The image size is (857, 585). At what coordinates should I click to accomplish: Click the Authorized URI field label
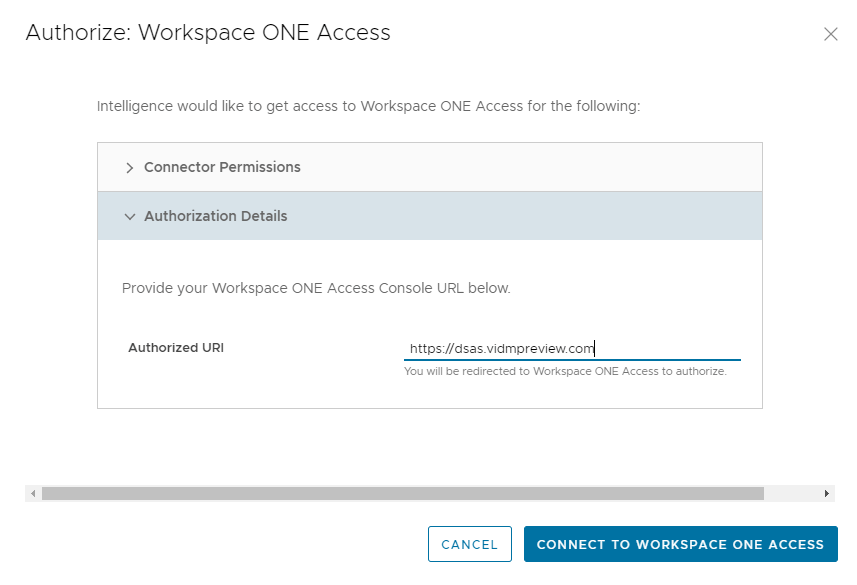click(176, 348)
